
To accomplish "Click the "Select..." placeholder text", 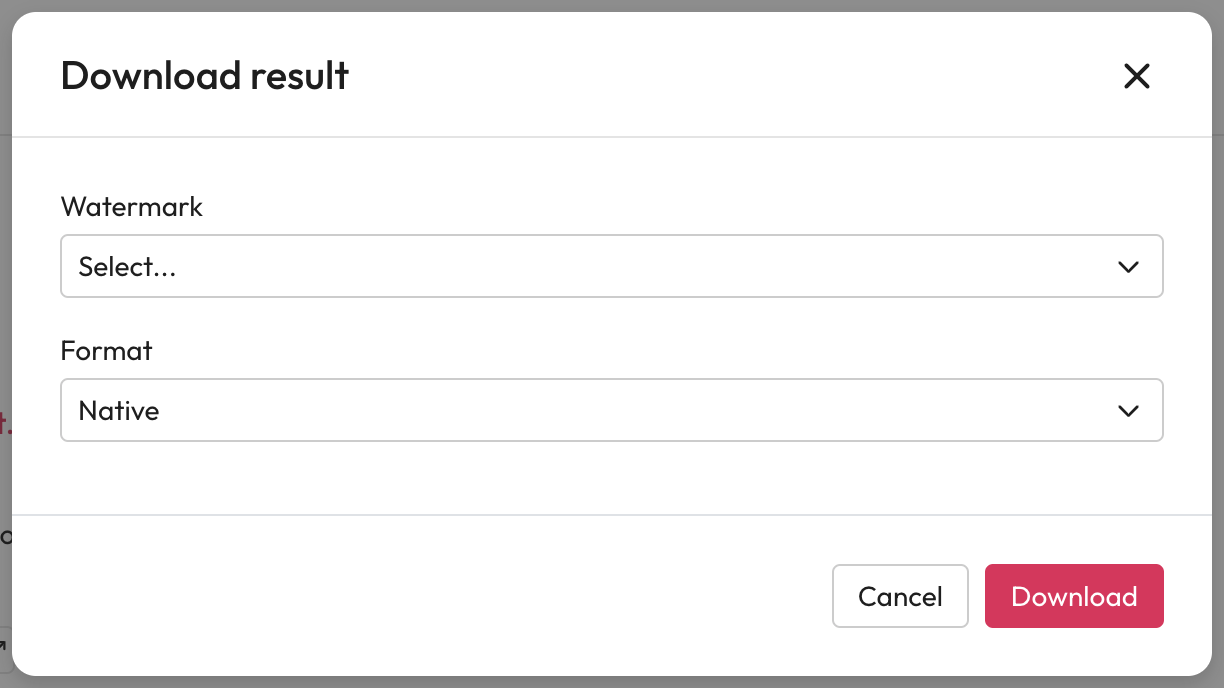I will tap(127, 267).
